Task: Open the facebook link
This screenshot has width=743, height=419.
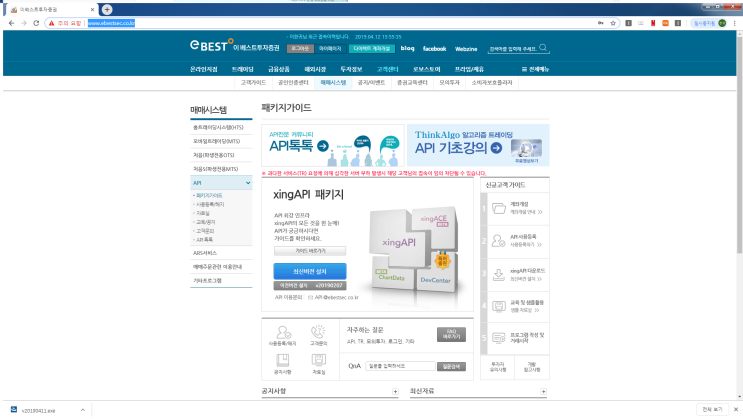Action: [435, 49]
